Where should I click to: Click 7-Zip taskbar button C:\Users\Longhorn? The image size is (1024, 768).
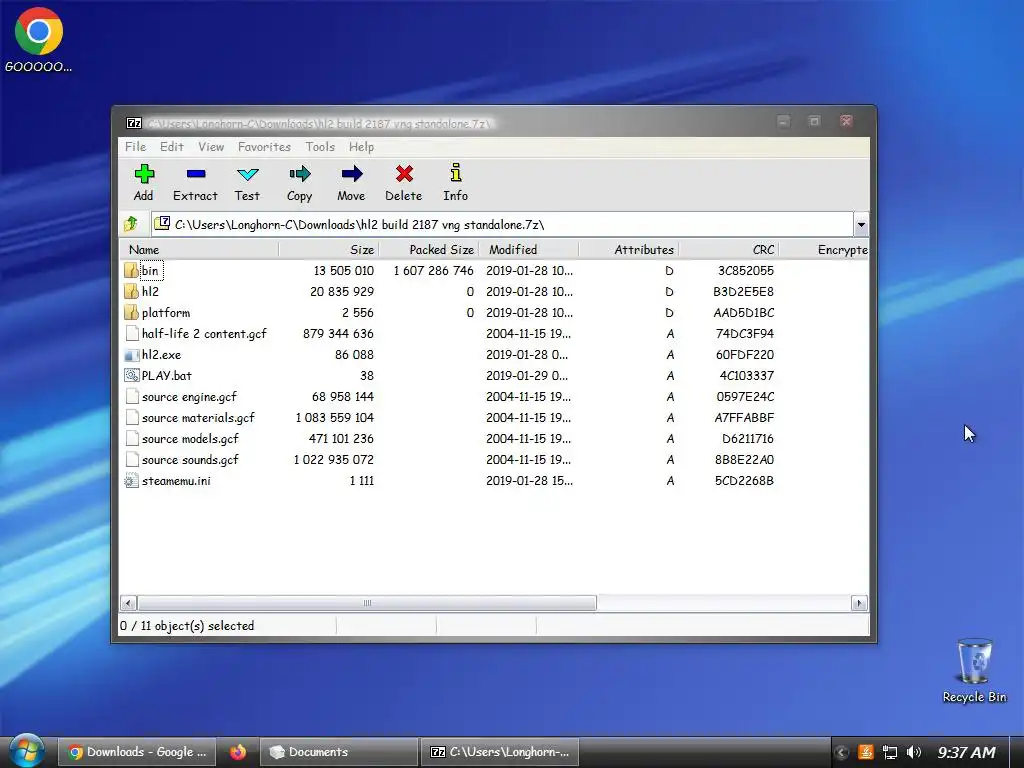(500, 752)
